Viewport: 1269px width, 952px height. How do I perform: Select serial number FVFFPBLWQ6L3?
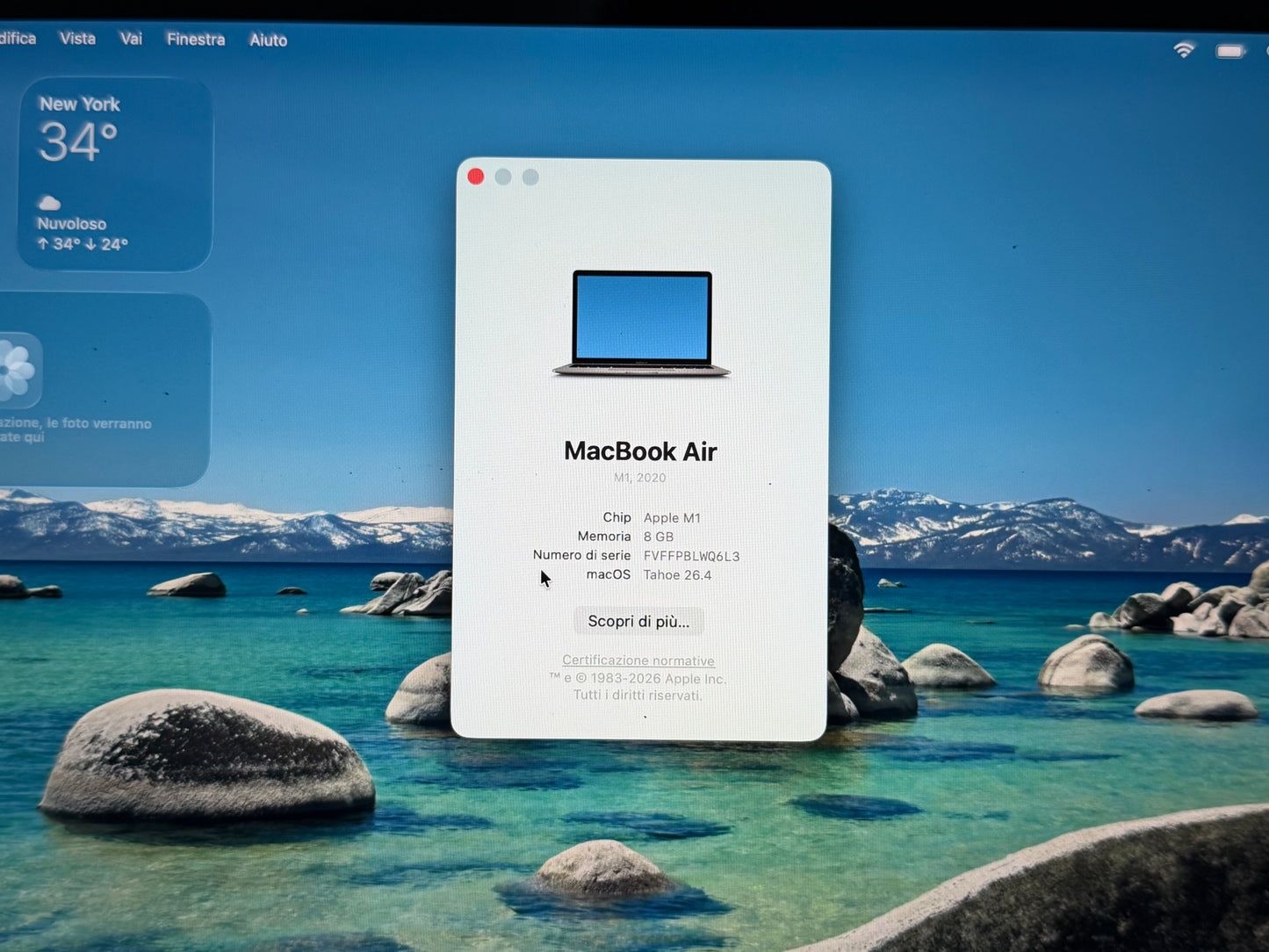click(691, 556)
